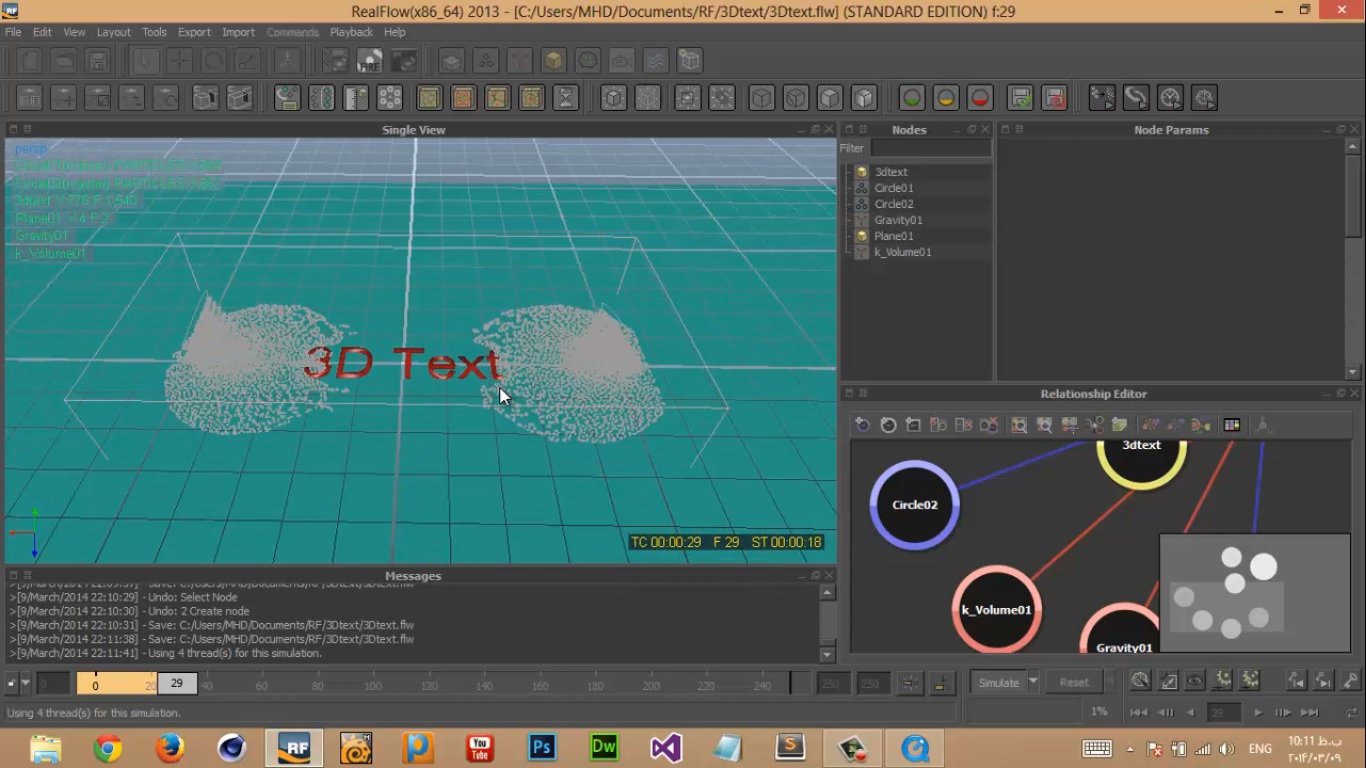Image resolution: width=1366 pixels, height=768 pixels.
Task: Open the Edit menu
Action: [x=42, y=32]
